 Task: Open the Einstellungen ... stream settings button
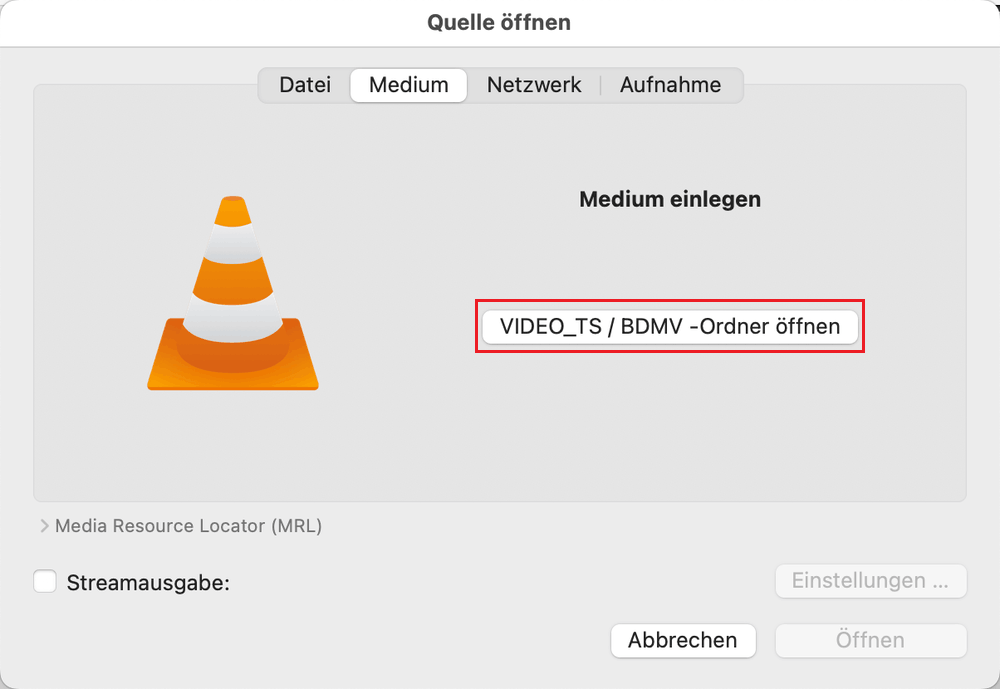click(x=871, y=581)
